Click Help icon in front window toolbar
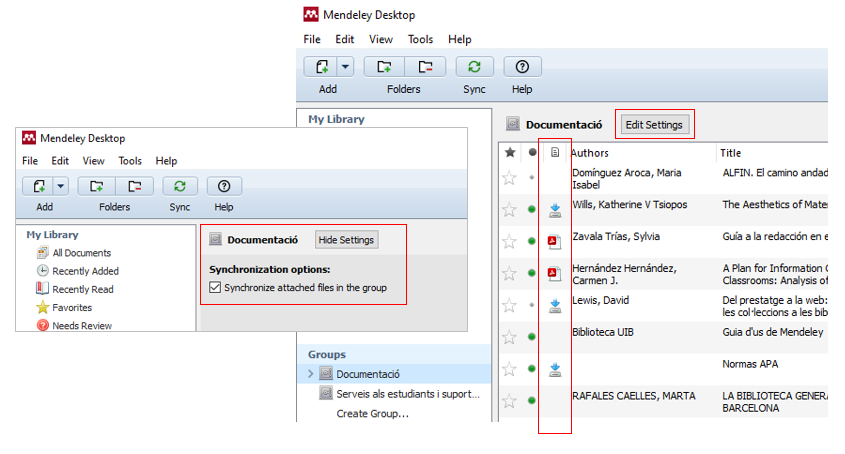 (x=224, y=186)
